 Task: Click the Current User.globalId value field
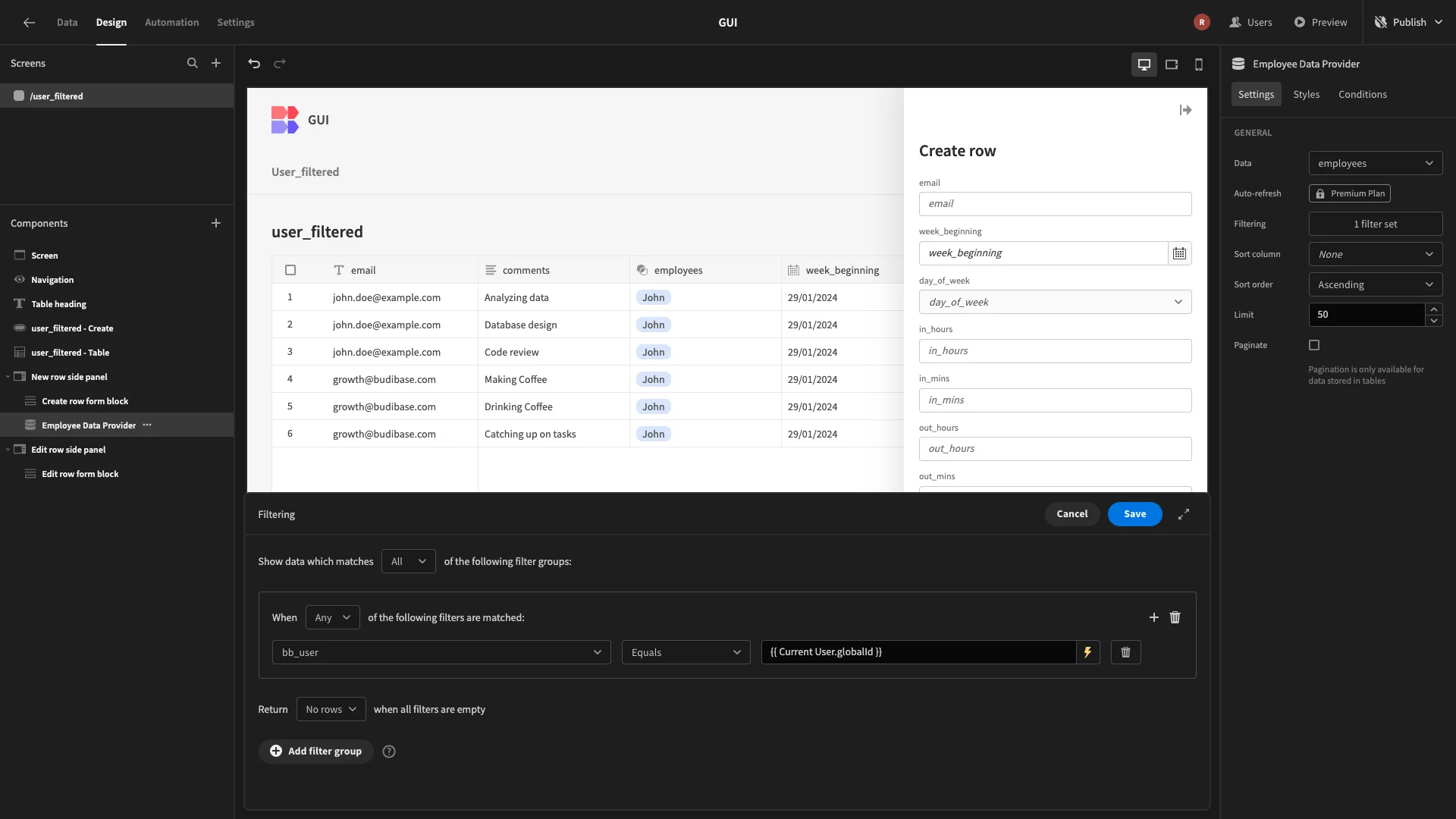point(918,652)
